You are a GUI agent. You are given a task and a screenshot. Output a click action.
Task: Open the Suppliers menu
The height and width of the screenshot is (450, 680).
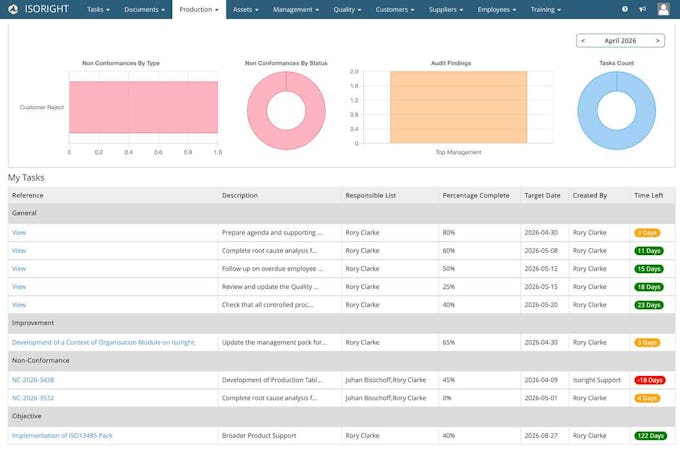446,10
